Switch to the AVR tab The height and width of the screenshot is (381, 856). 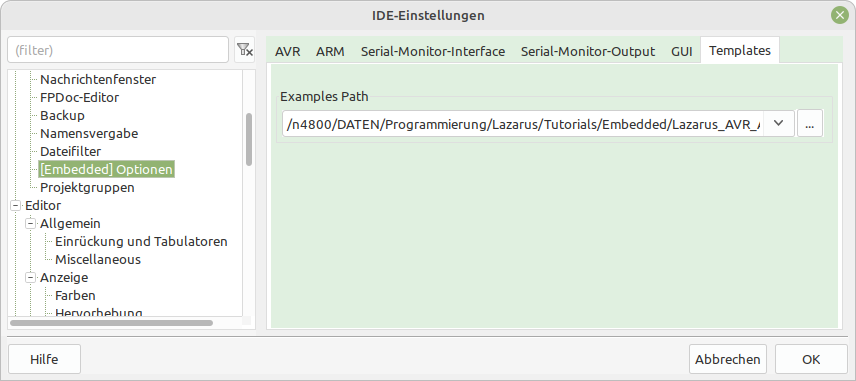[x=288, y=52]
